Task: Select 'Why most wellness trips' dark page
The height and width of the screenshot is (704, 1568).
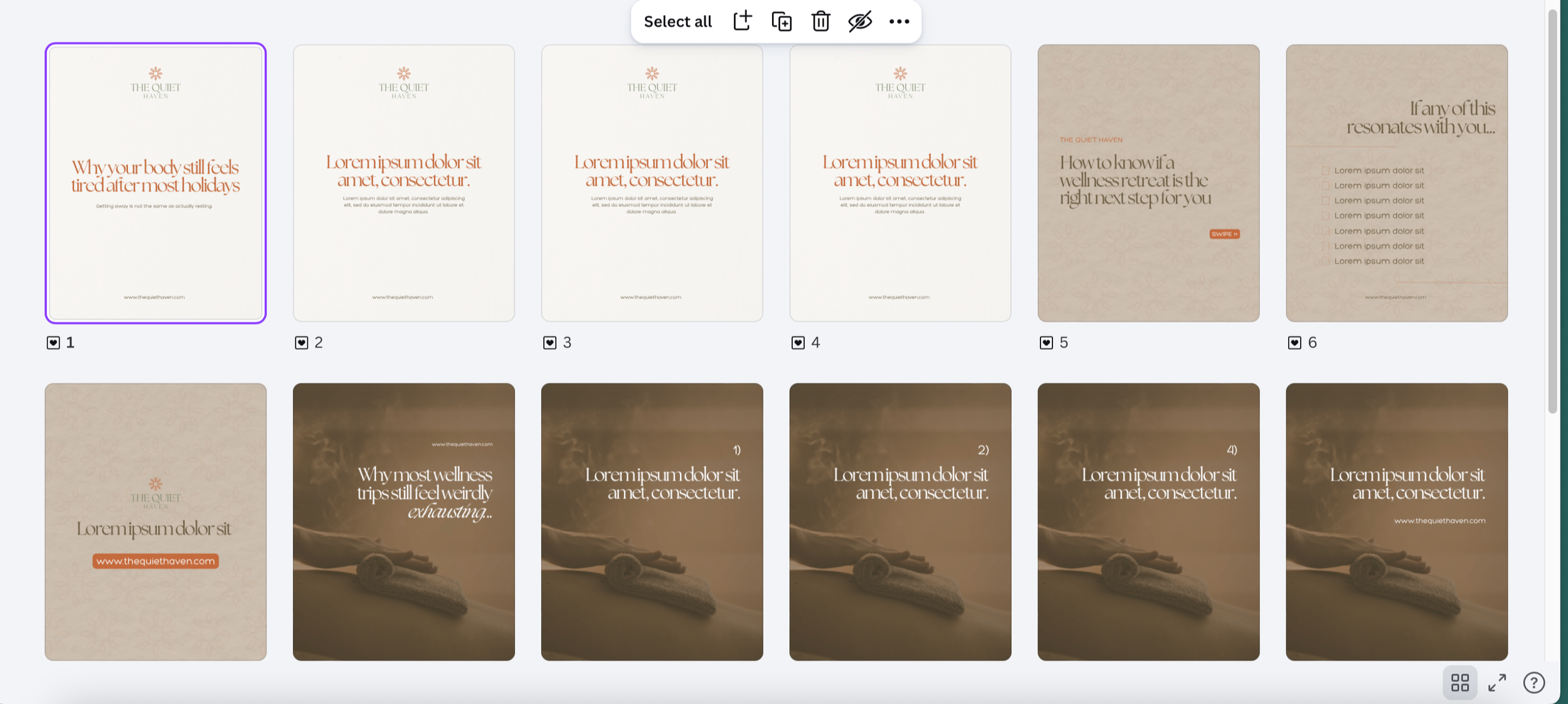Action: 403,521
